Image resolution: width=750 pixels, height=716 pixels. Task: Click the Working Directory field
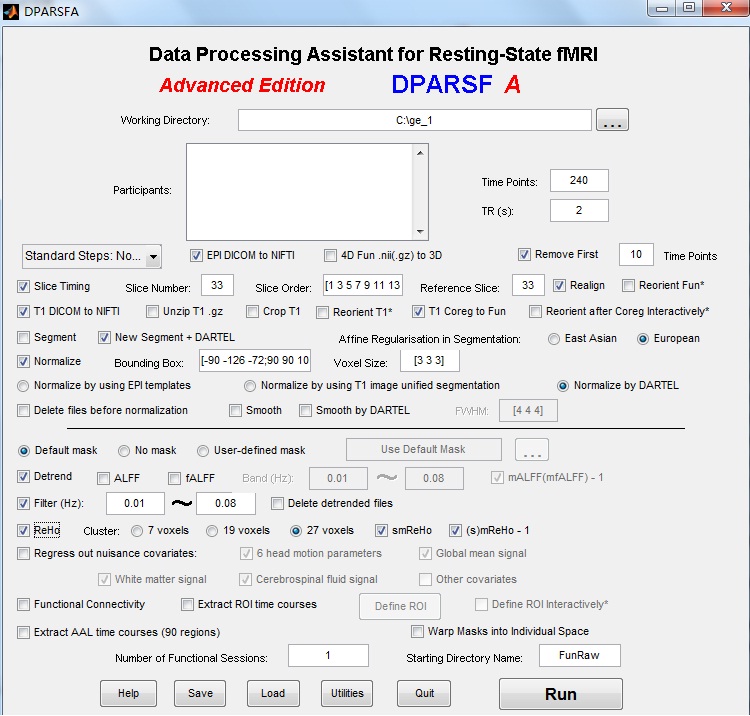[415, 120]
